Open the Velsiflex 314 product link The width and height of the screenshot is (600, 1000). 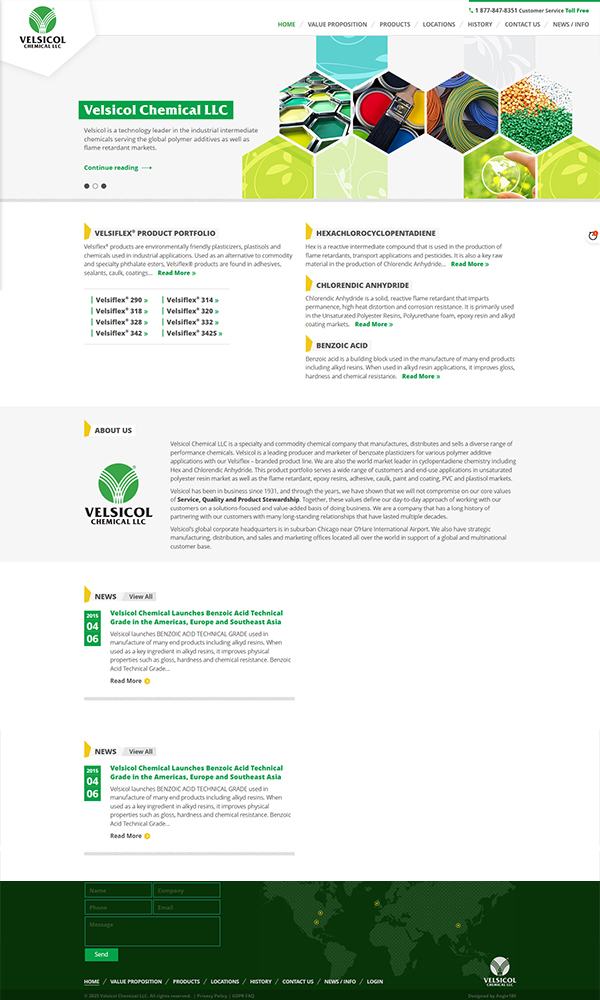click(x=193, y=300)
